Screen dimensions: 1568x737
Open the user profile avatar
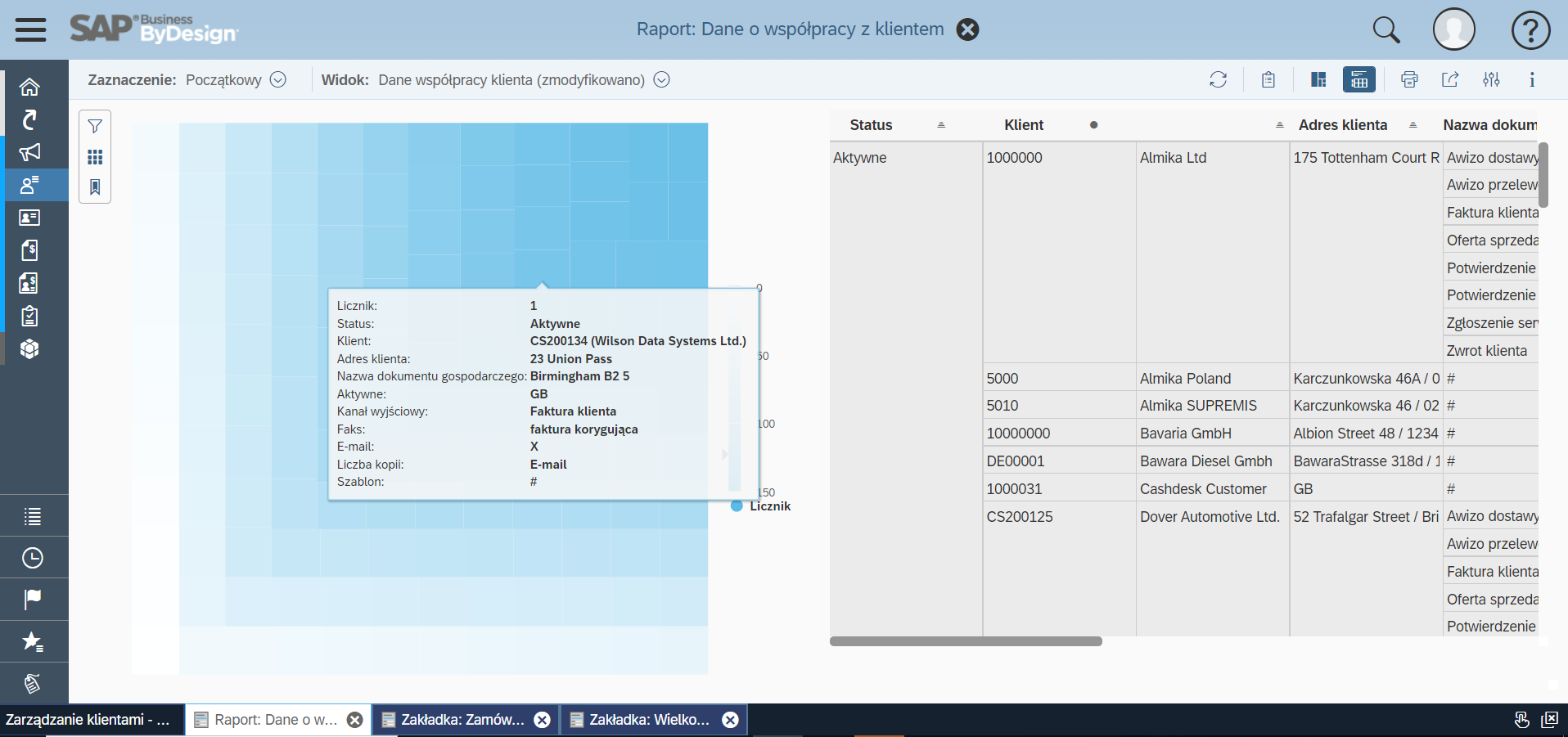[1453, 29]
